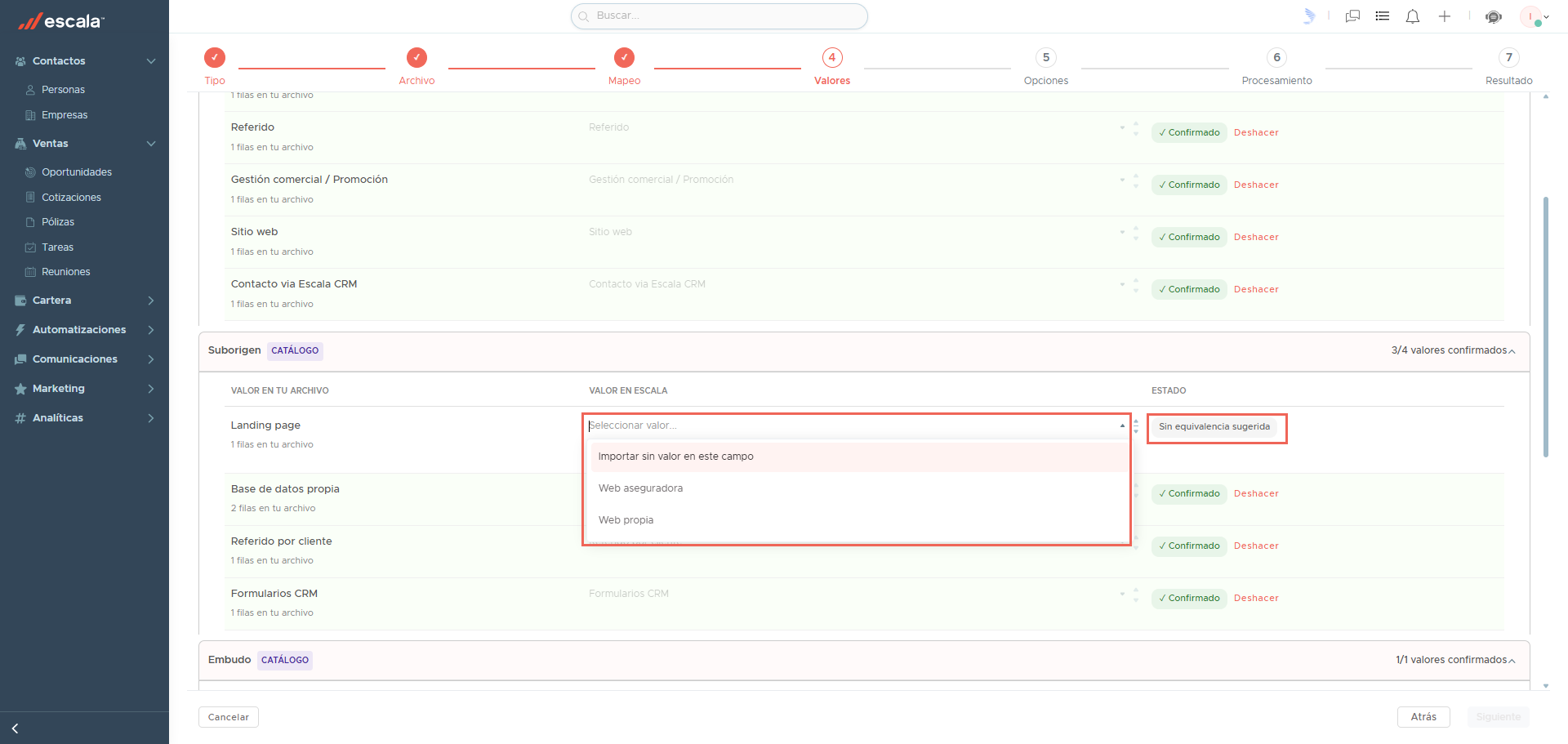Viewport: 1568px width, 744px height.
Task: Click Deshacer on Gestión comercial row
Action: pos(1256,185)
